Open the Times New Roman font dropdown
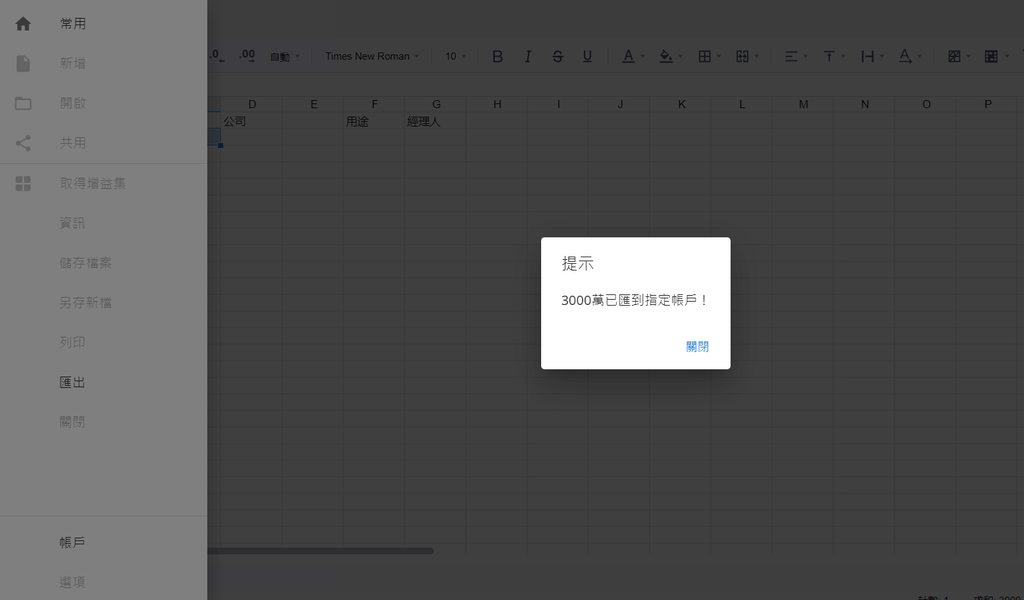Image resolution: width=1024 pixels, height=600 pixels. tap(370, 57)
